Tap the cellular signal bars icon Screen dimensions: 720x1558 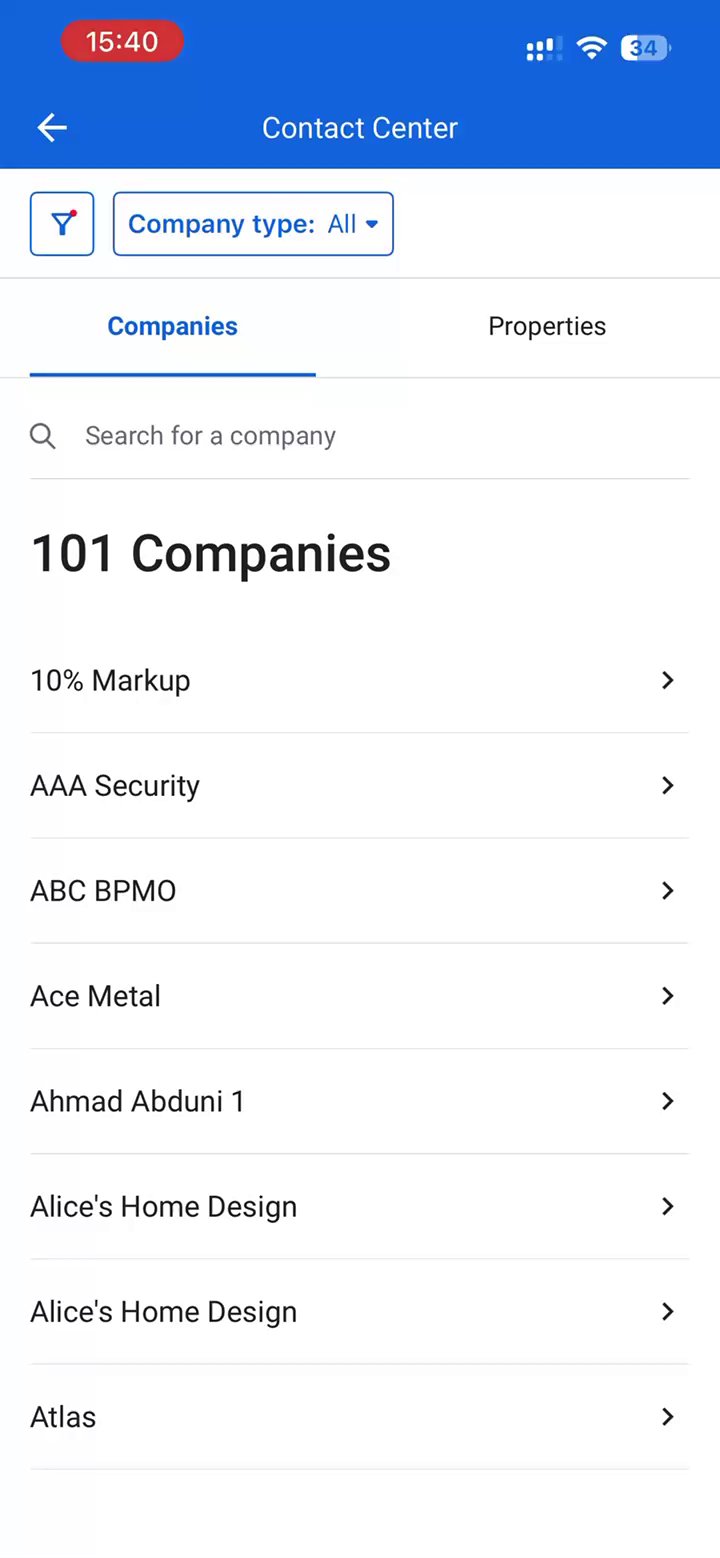tap(543, 49)
